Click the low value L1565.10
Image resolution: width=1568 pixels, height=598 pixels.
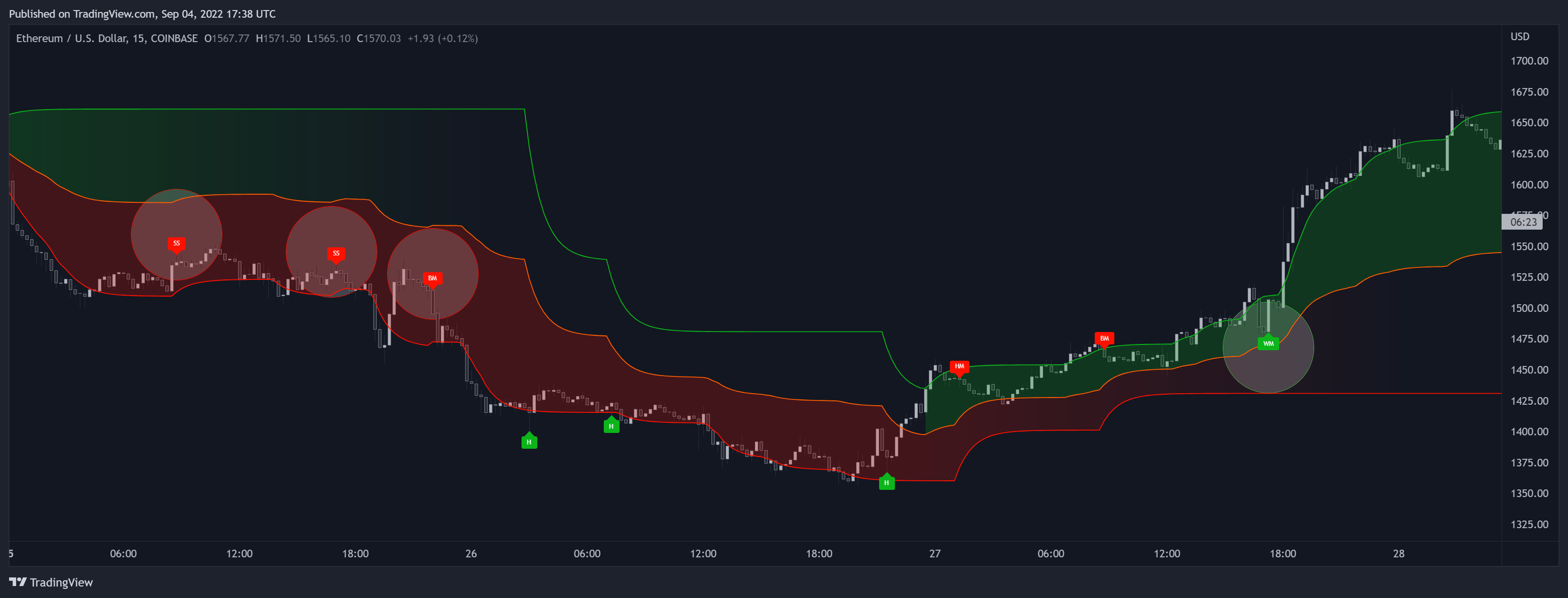pos(329,38)
